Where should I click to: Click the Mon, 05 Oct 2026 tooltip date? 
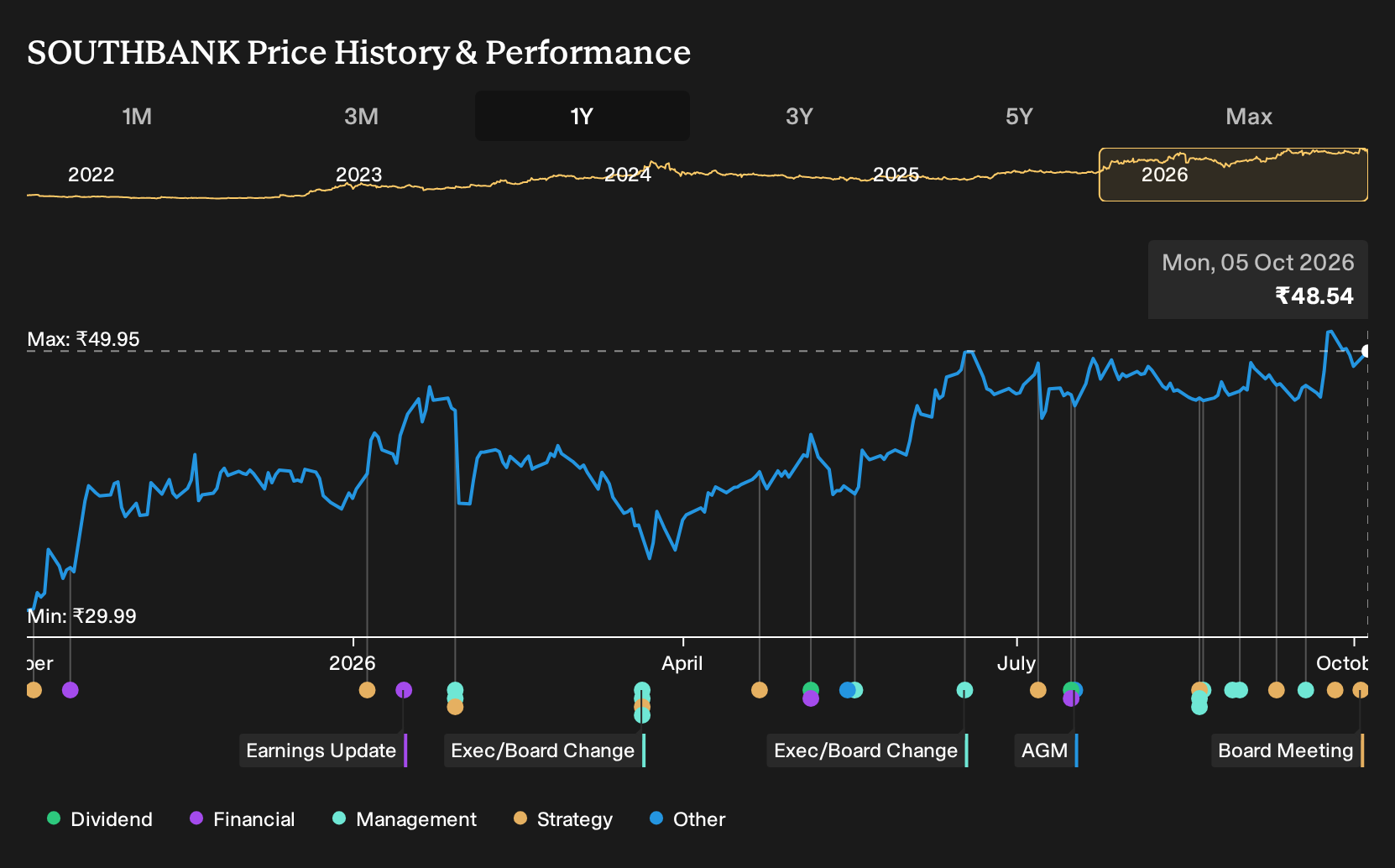(x=1258, y=263)
